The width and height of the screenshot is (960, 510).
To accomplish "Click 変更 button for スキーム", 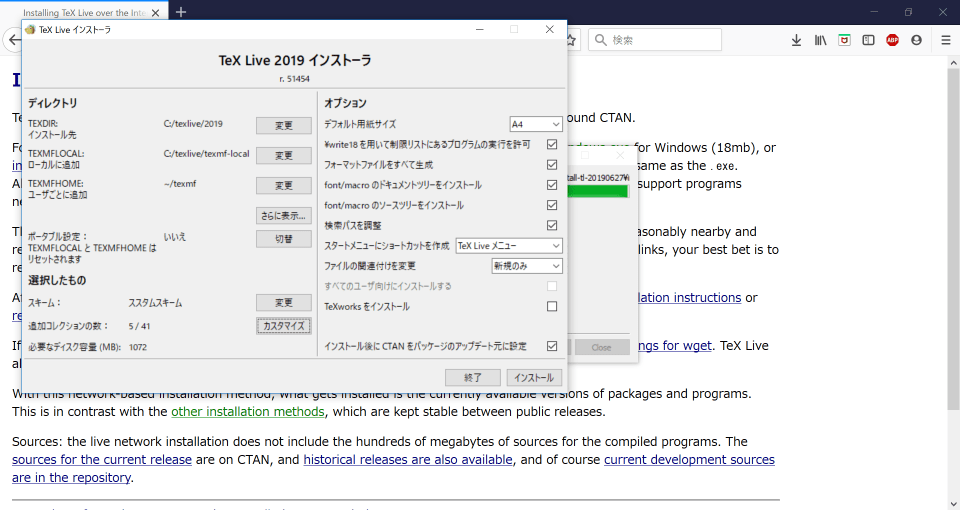I will [283, 302].
